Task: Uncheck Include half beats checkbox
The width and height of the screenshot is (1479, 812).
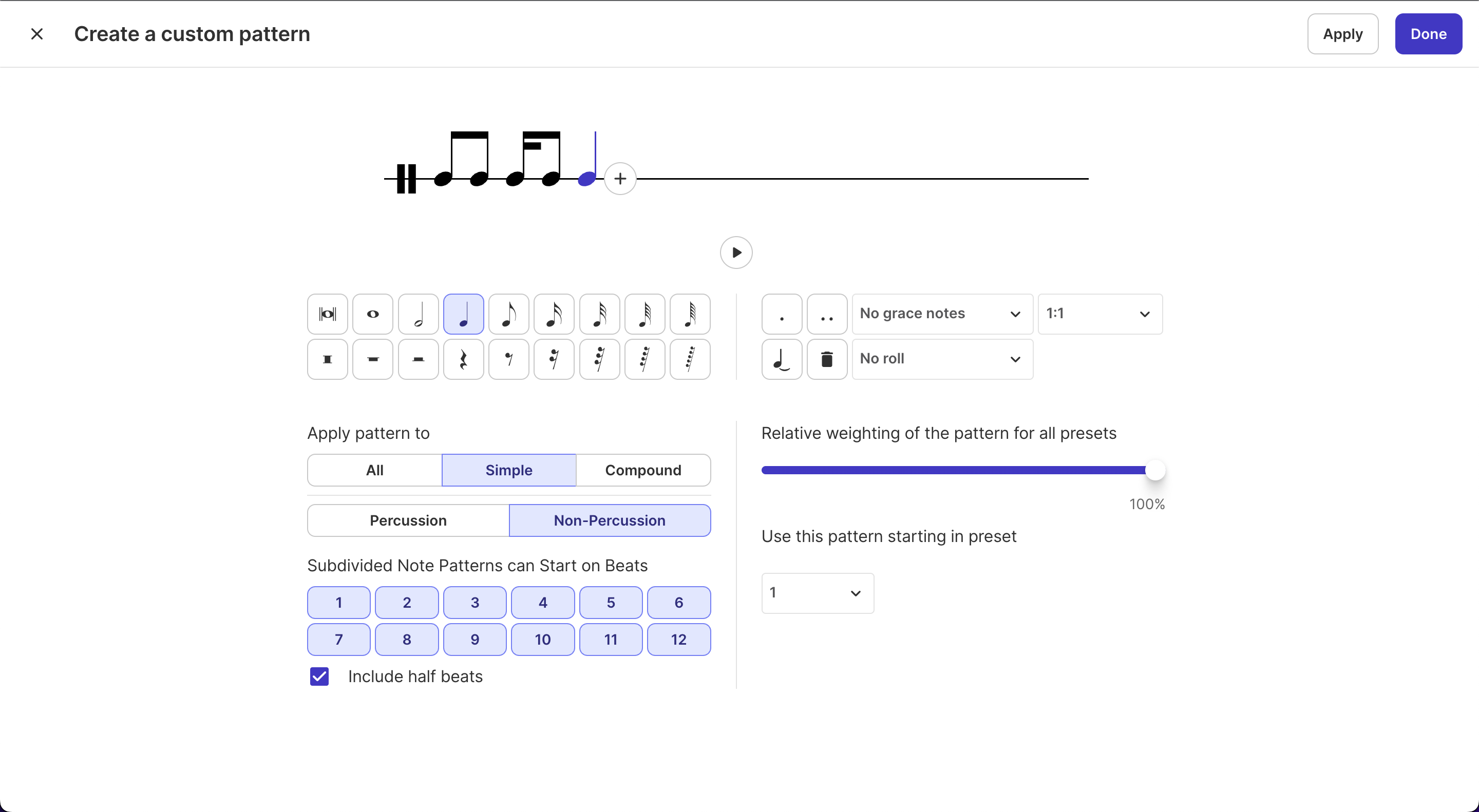Action: point(319,676)
